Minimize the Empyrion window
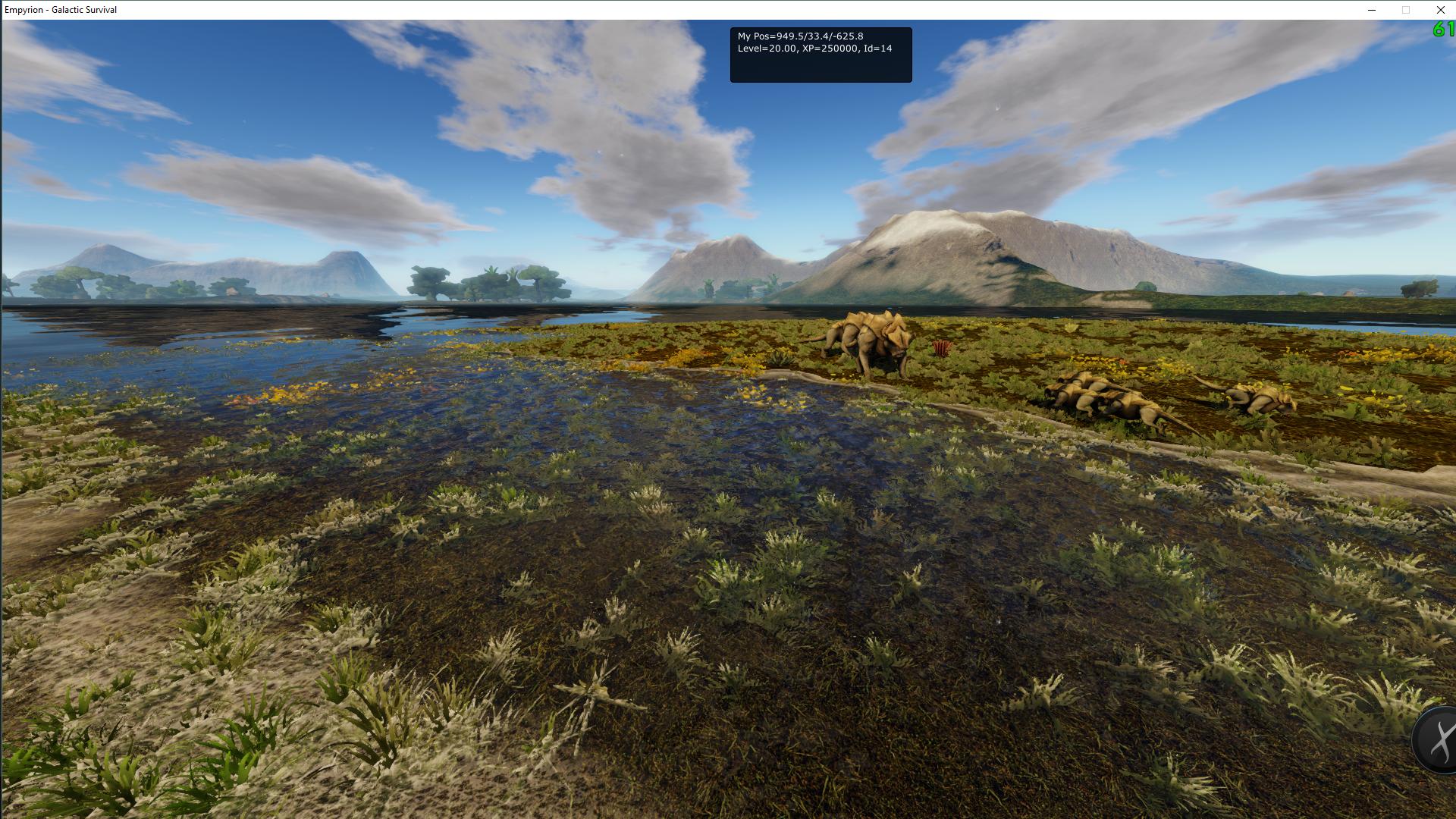 tap(1371, 10)
